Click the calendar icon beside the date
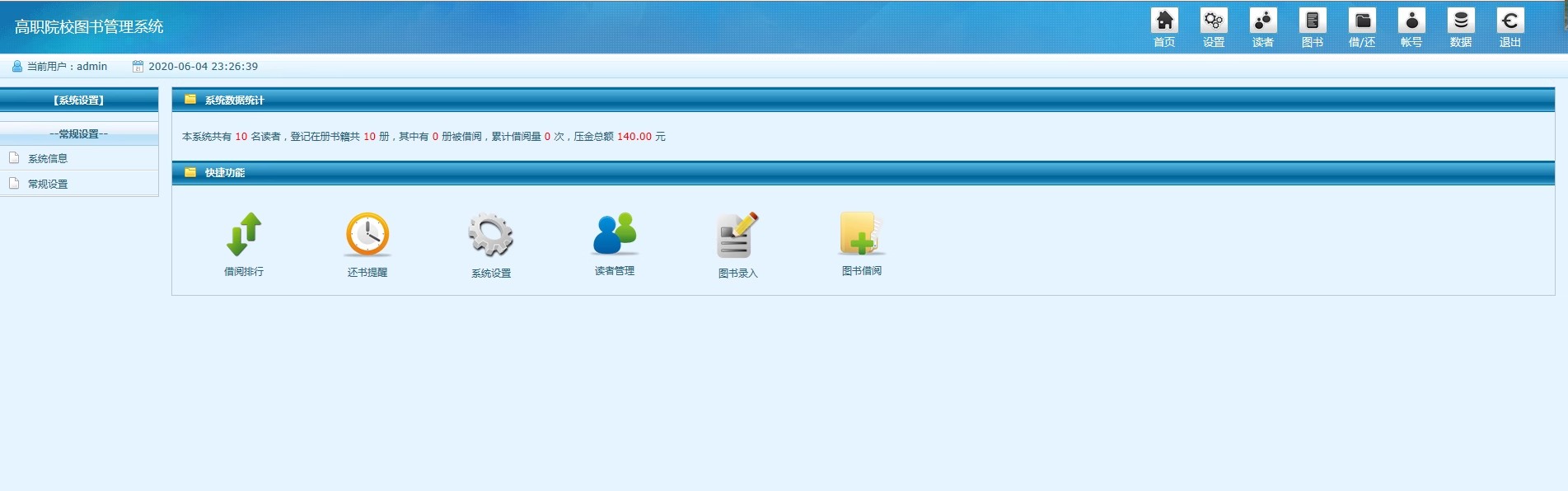Screen dimensions: 1568x491 coord(138,66)
